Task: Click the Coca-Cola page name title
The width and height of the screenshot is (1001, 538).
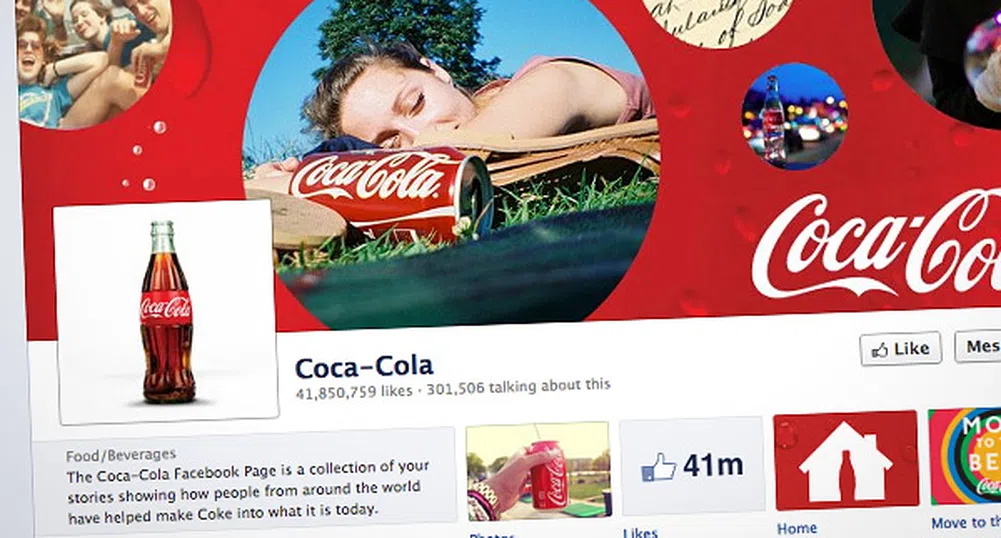Action: (364, 367)
